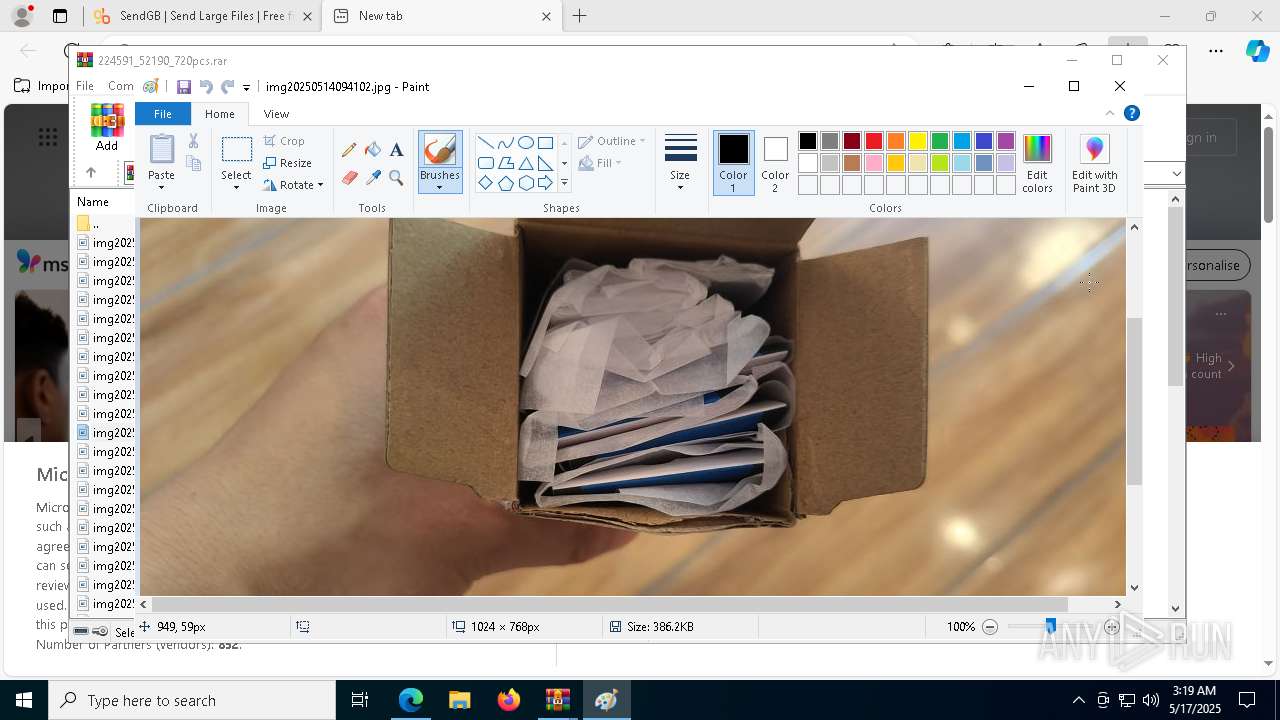Image resolution: width=1280 pixels, height=720 pixels.
Task: Click the brush tool icon on the Brushes button
Action: coord(440,150)
